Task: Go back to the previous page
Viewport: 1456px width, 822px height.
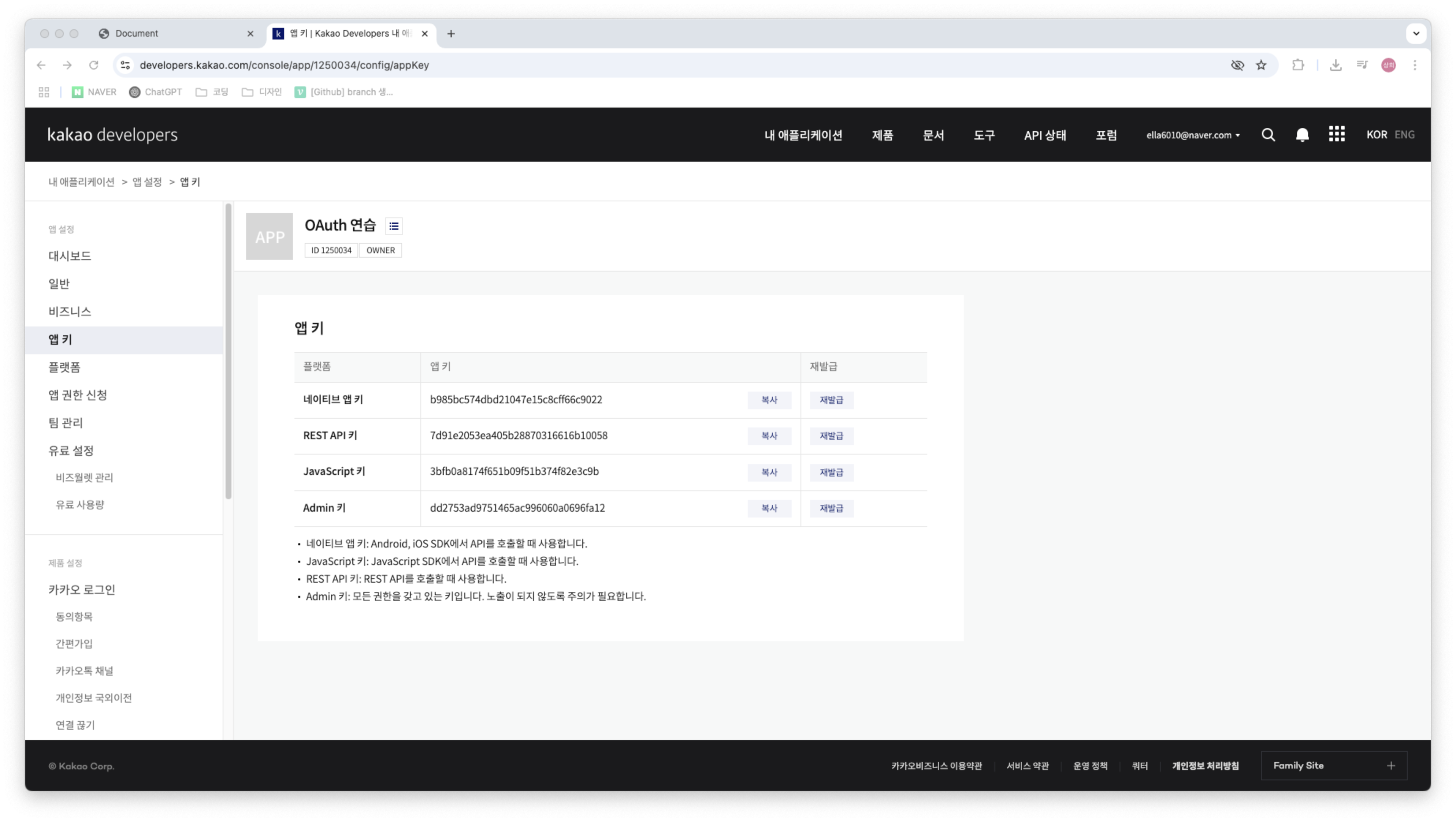Action: coord(41,65)
